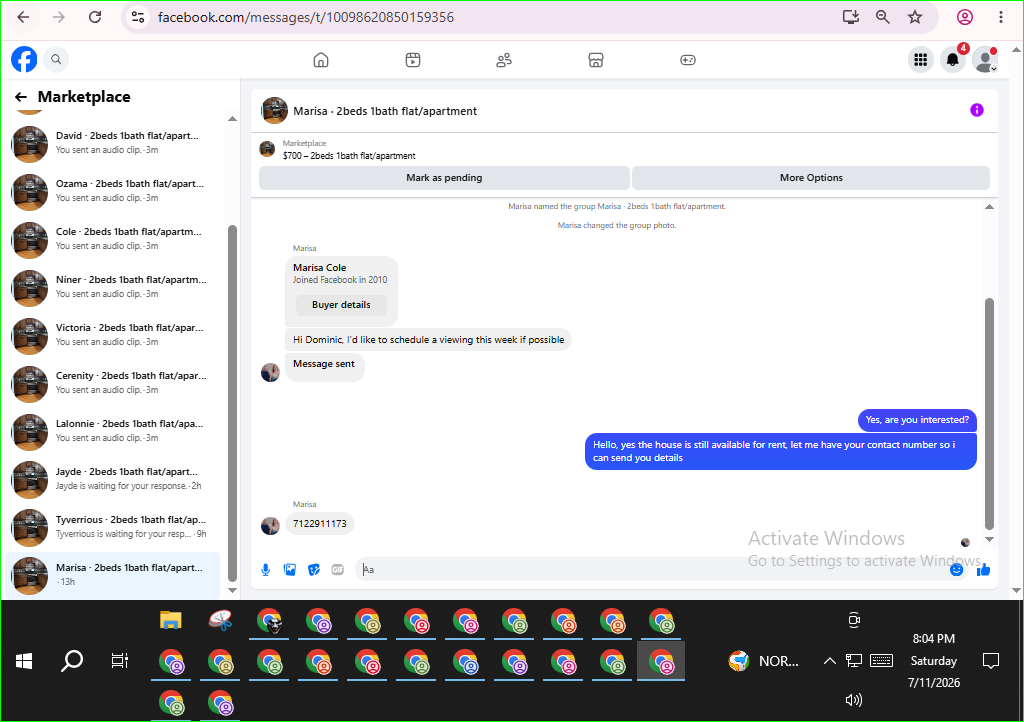Open Cerenity 2beds 1bath conversation
The width and height of the screenshot is (1024, 722).
[114, 383]
